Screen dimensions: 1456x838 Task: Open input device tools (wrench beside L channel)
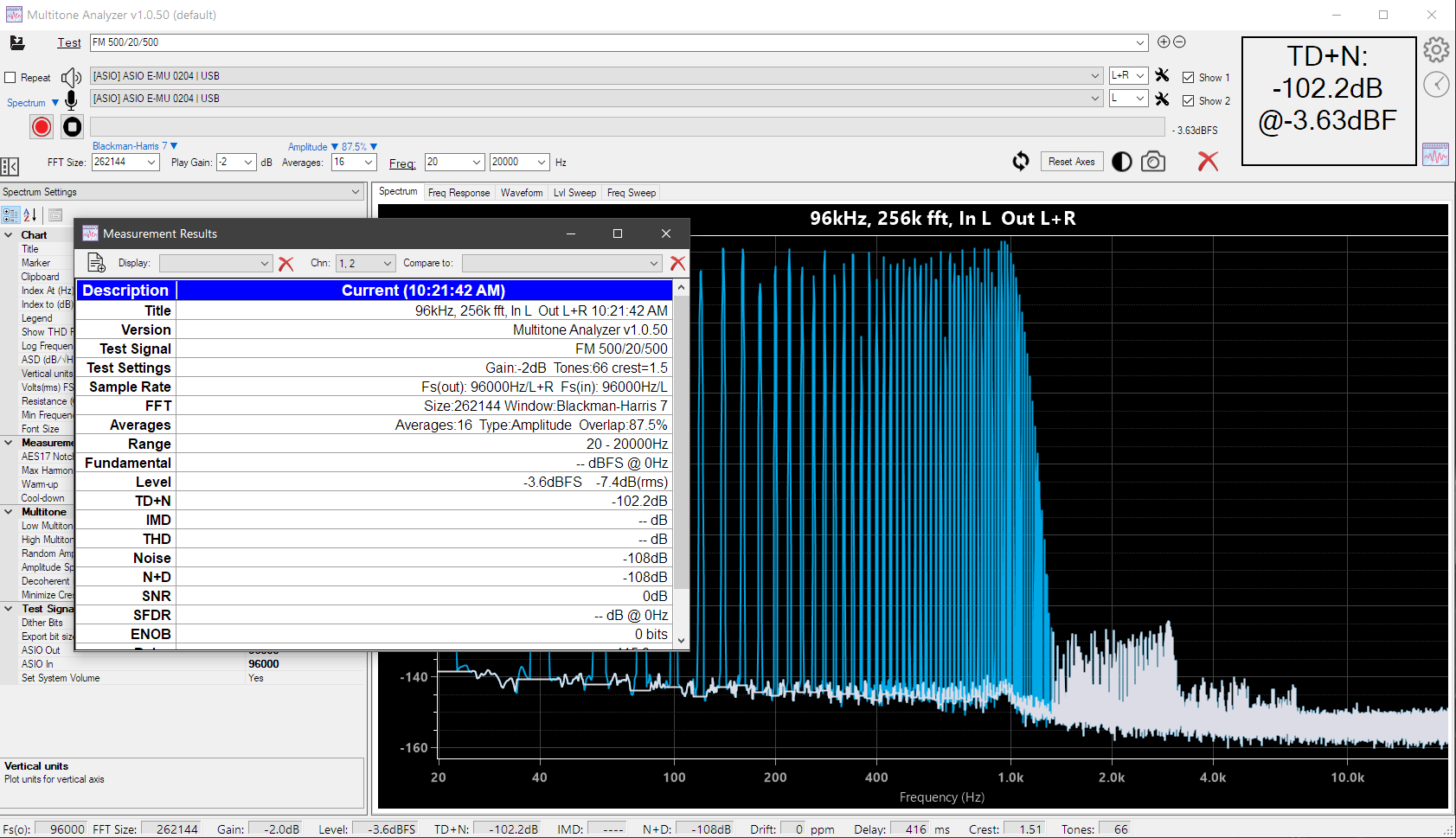click(x=1163, y=99)
